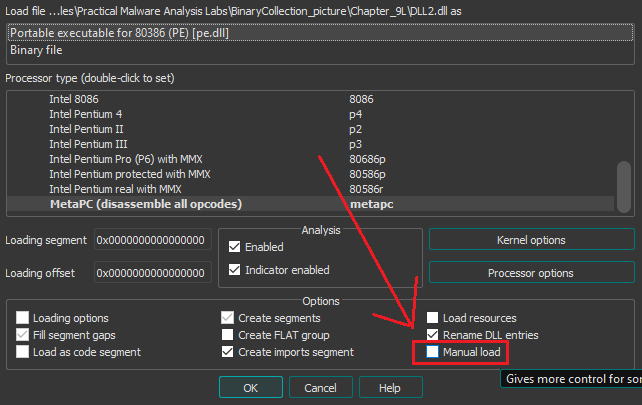The height and width of the screenshot is (405, 642).
Task: Click the processor list scrollbar
Action: point(624,185)
